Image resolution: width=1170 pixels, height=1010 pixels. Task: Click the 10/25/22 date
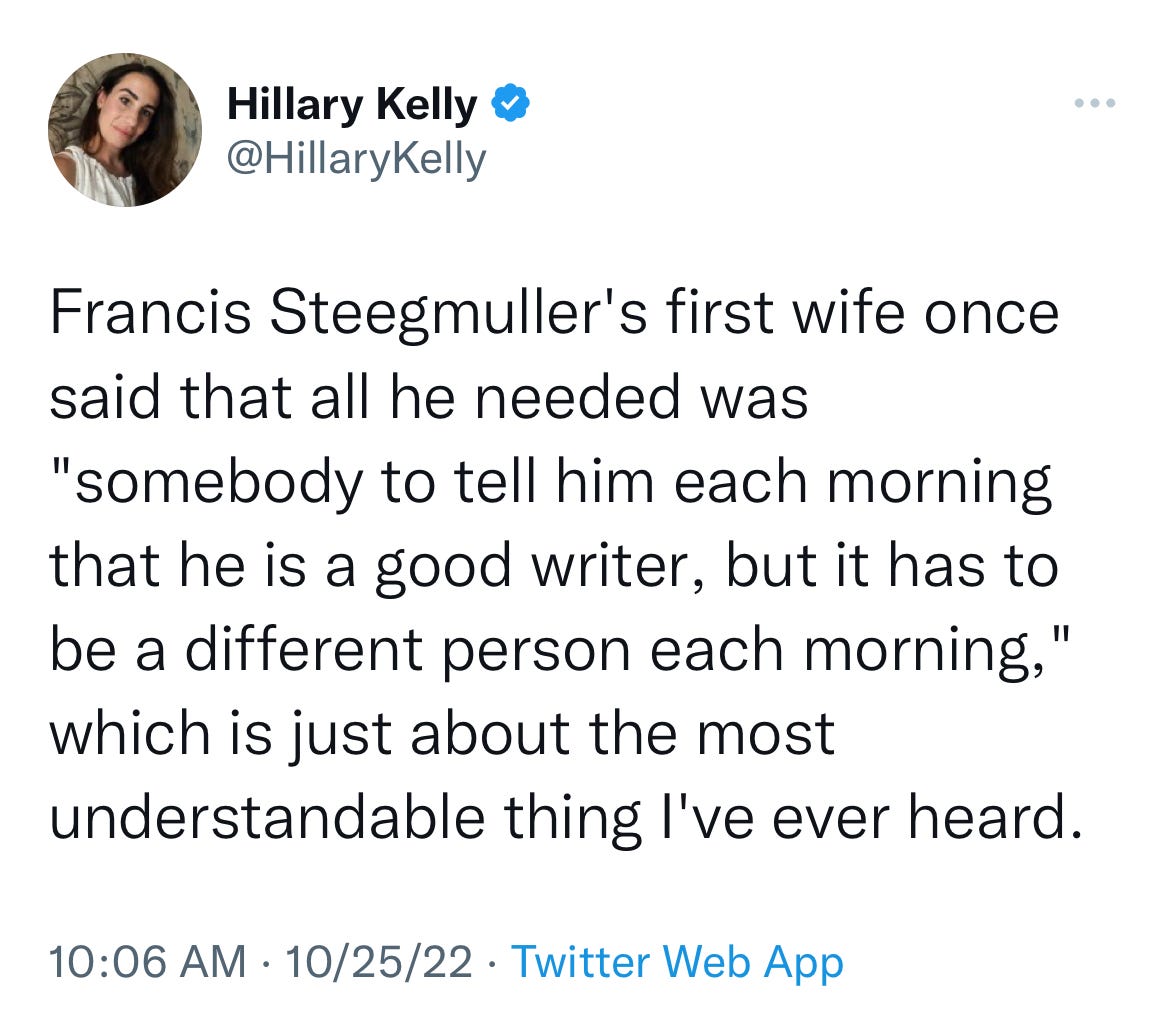pyautogui.click(x=378, y=961)
